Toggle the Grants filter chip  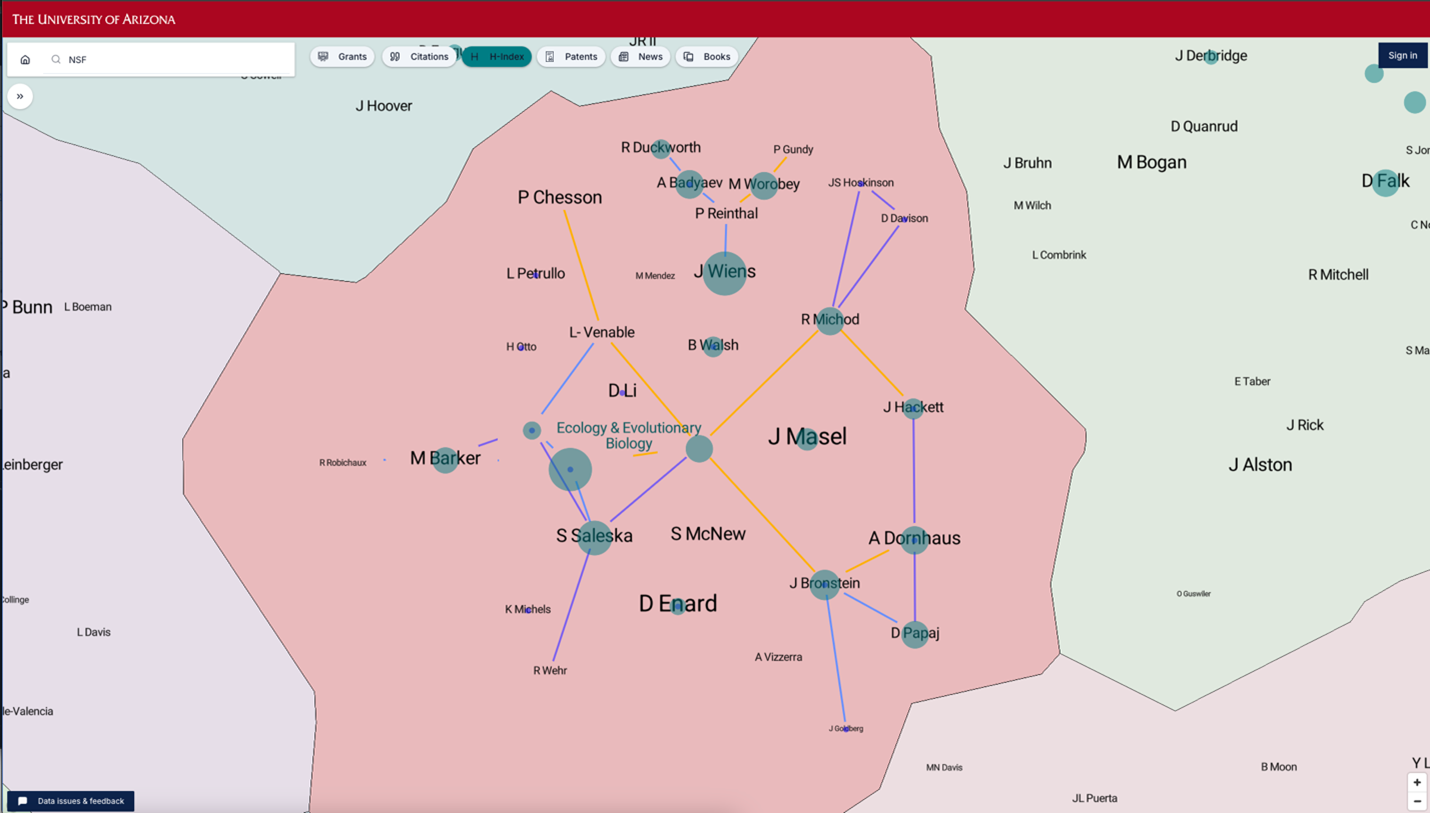(x=342, y=57)
